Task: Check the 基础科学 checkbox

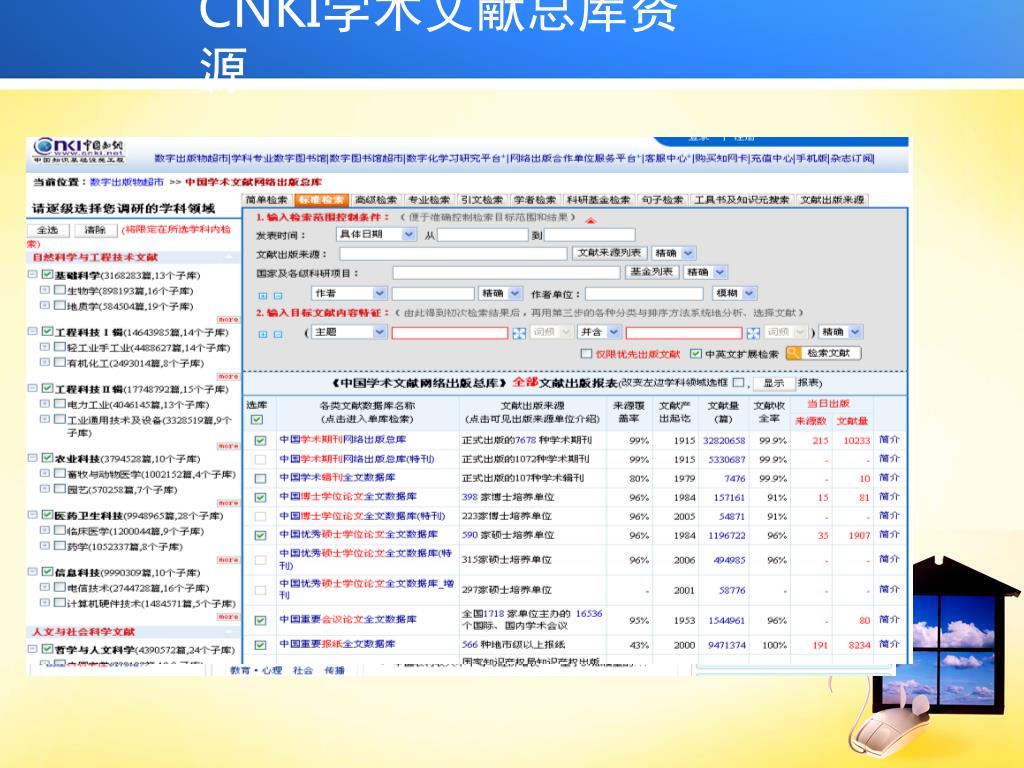Action: click(x=47, y=274)
